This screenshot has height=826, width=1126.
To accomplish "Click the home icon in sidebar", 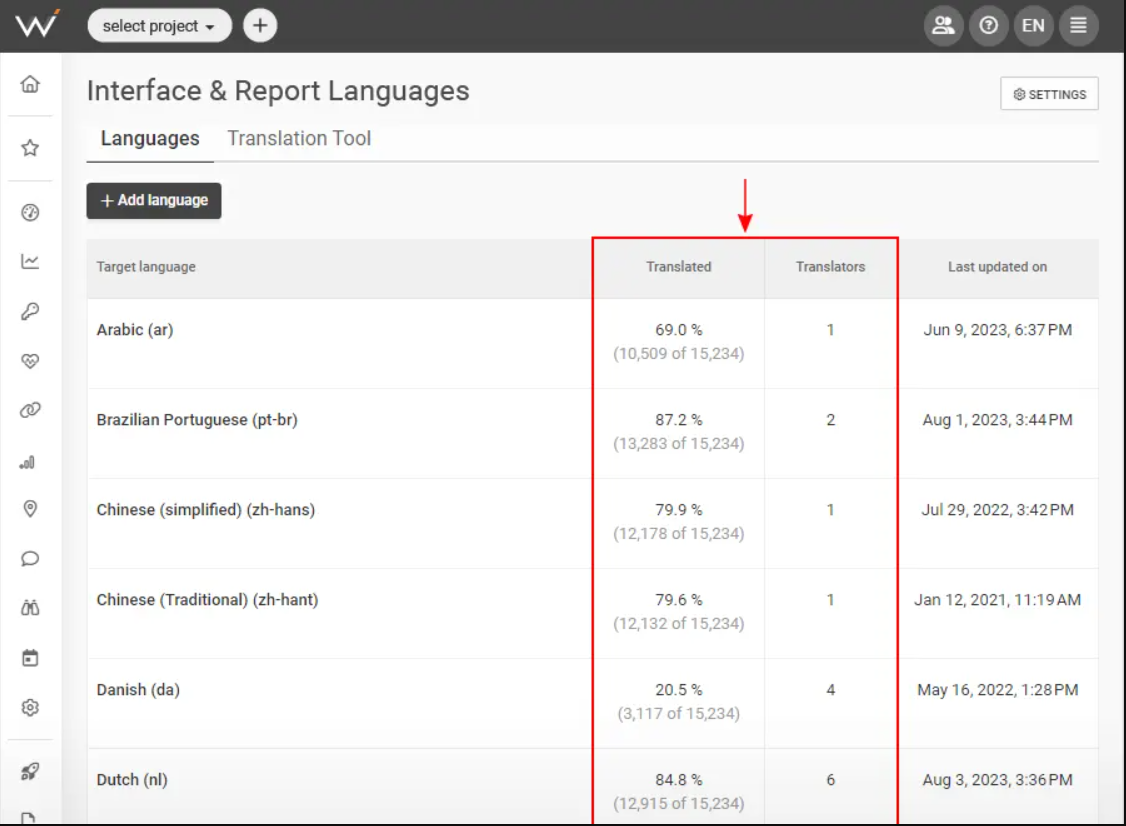I will point(30,84).
